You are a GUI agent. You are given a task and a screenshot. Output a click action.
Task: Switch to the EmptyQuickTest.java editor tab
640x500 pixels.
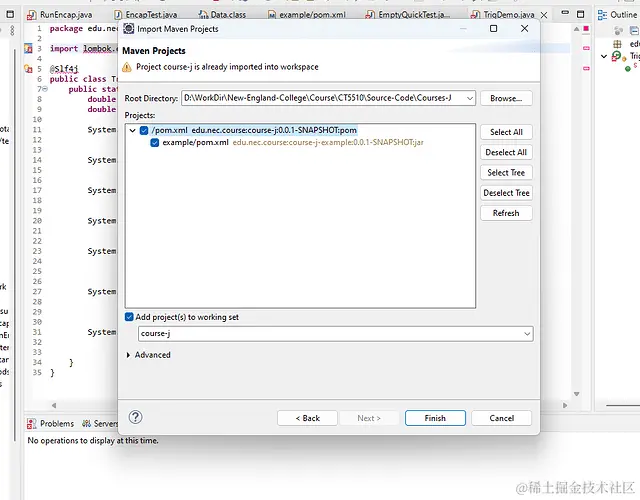point(408,15)
